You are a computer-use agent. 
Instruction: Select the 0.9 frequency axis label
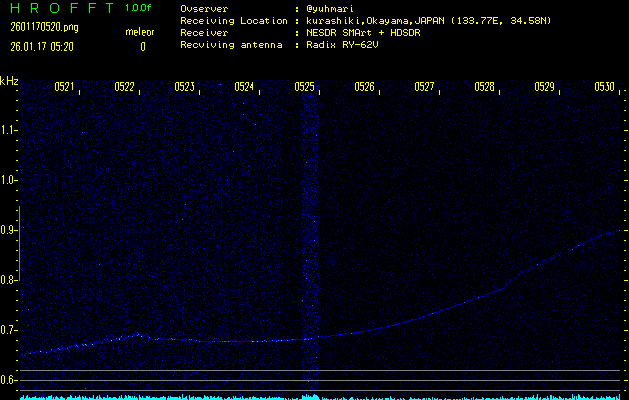[x=9, y=230]
